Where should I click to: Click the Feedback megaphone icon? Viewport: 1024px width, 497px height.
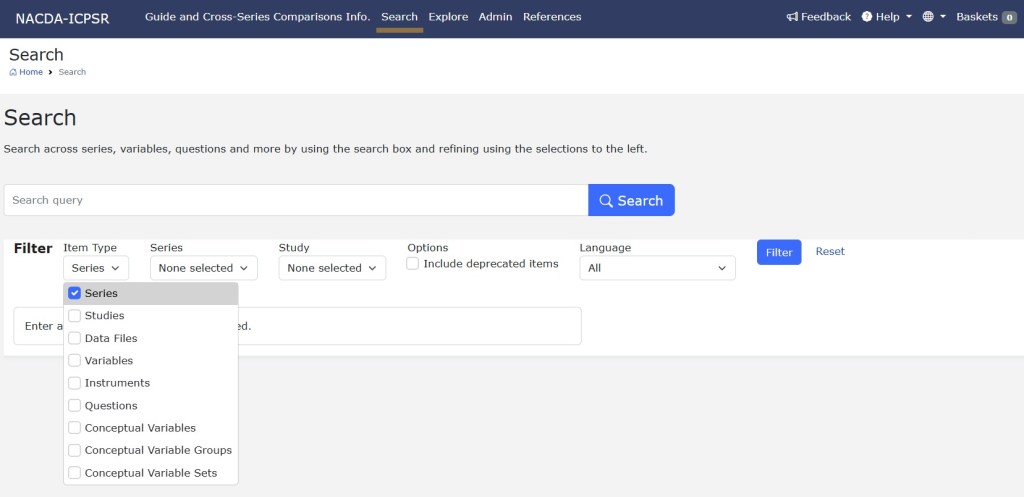tap(792, 17)
